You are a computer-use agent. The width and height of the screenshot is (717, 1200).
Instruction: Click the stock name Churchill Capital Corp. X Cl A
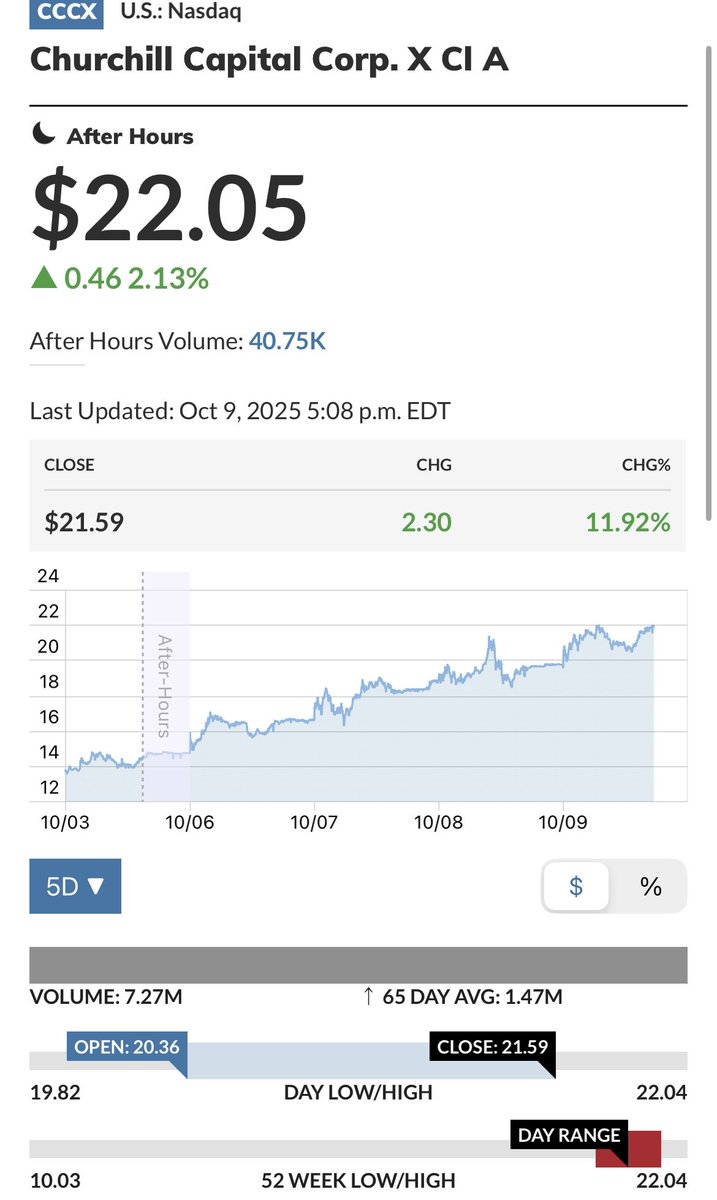(270, 59)
